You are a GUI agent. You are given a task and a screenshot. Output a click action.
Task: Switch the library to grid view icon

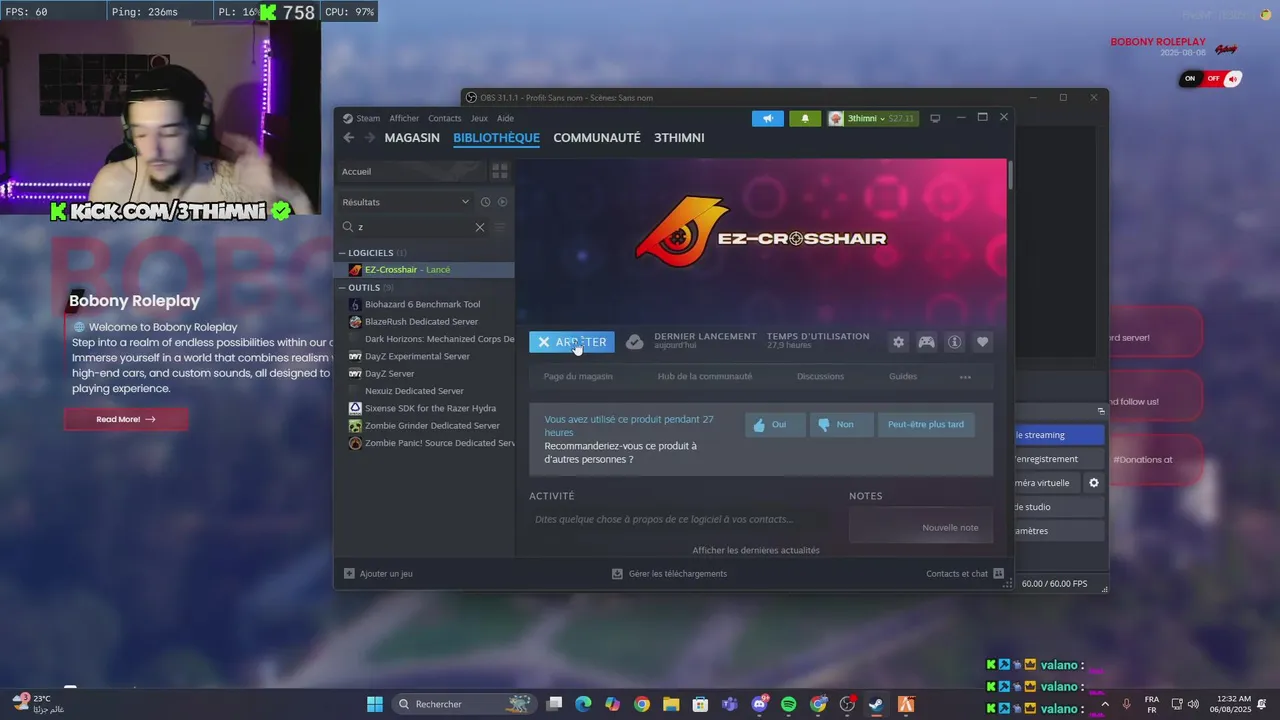[x=500, y=171]
